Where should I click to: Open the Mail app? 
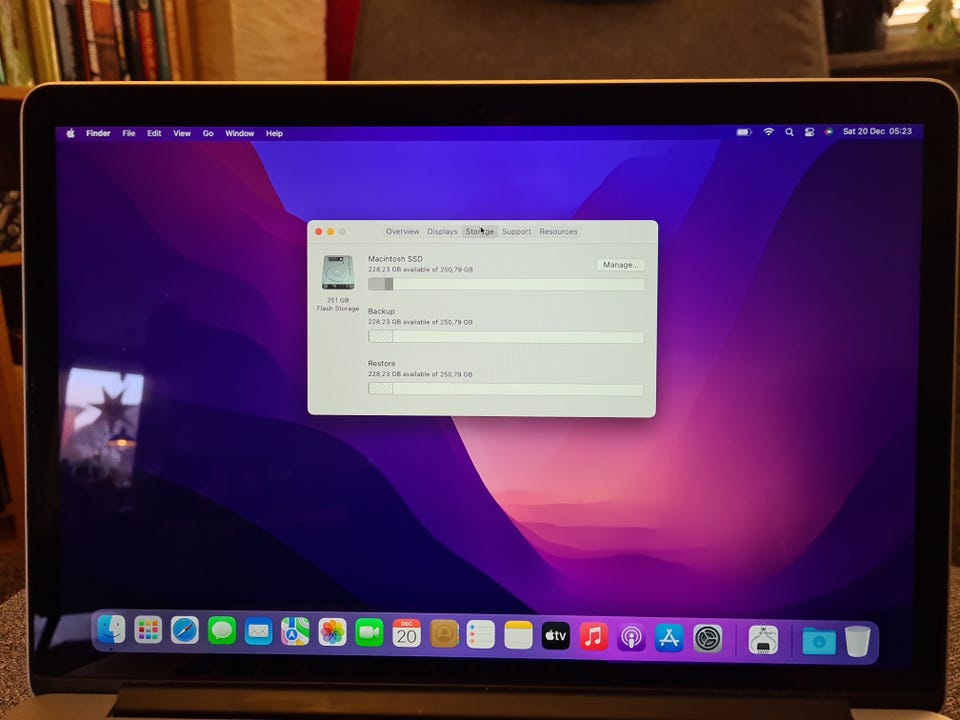point(258,632)
